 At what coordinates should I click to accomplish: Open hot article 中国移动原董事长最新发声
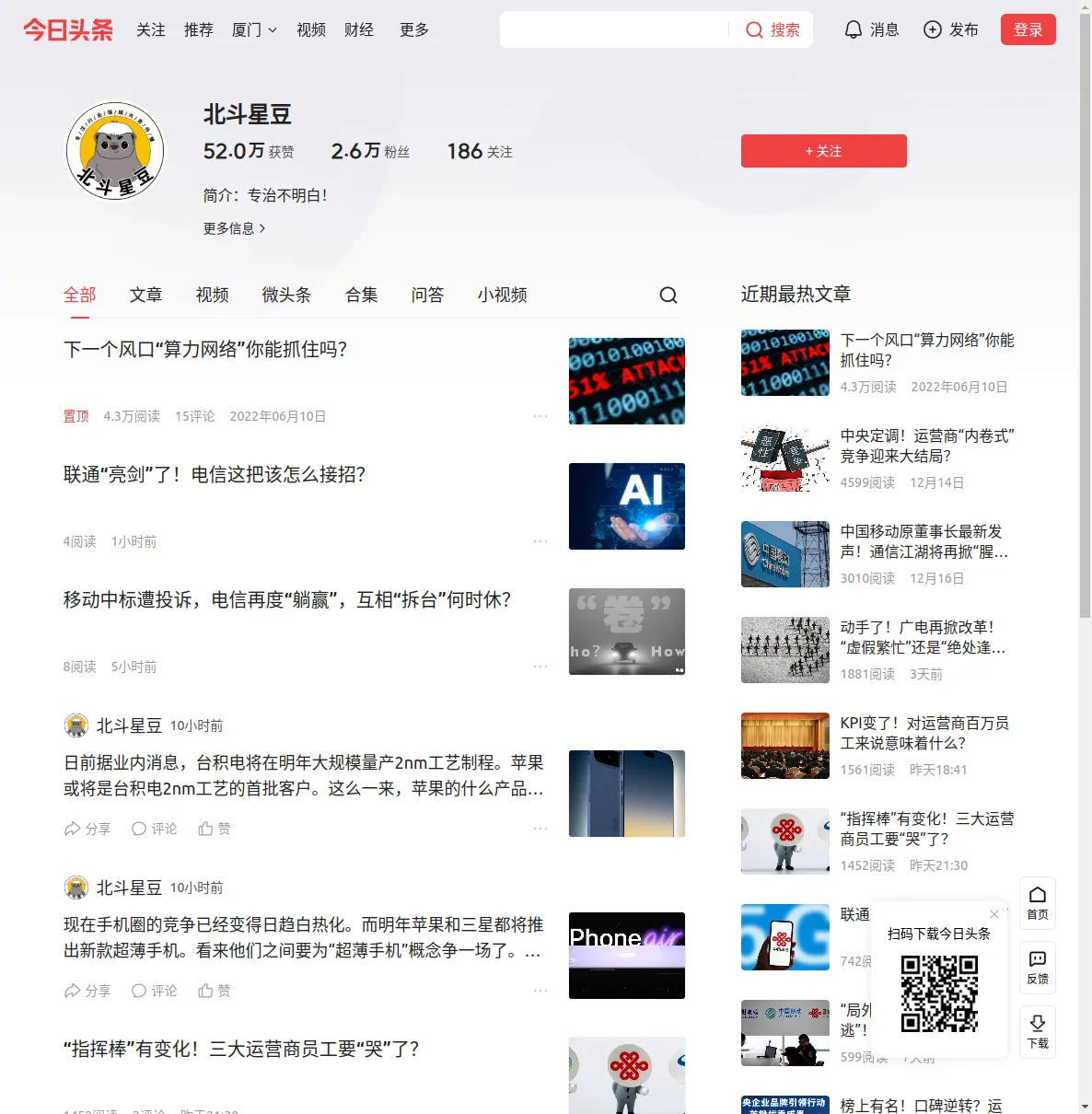click(x=924, y=541)
